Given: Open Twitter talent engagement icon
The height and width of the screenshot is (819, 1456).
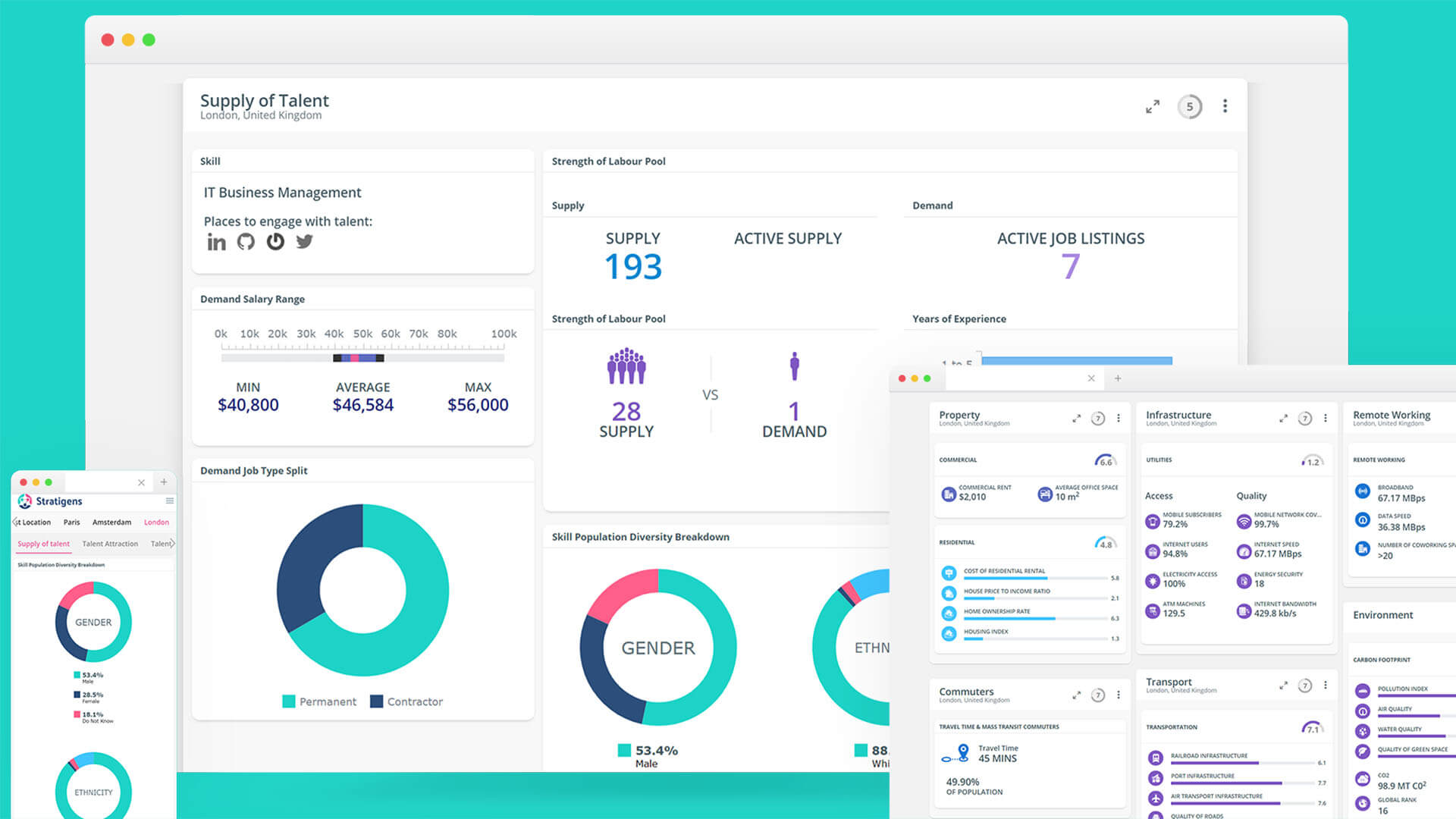Looking at the screenshot, I should click(x=304, y=242).
